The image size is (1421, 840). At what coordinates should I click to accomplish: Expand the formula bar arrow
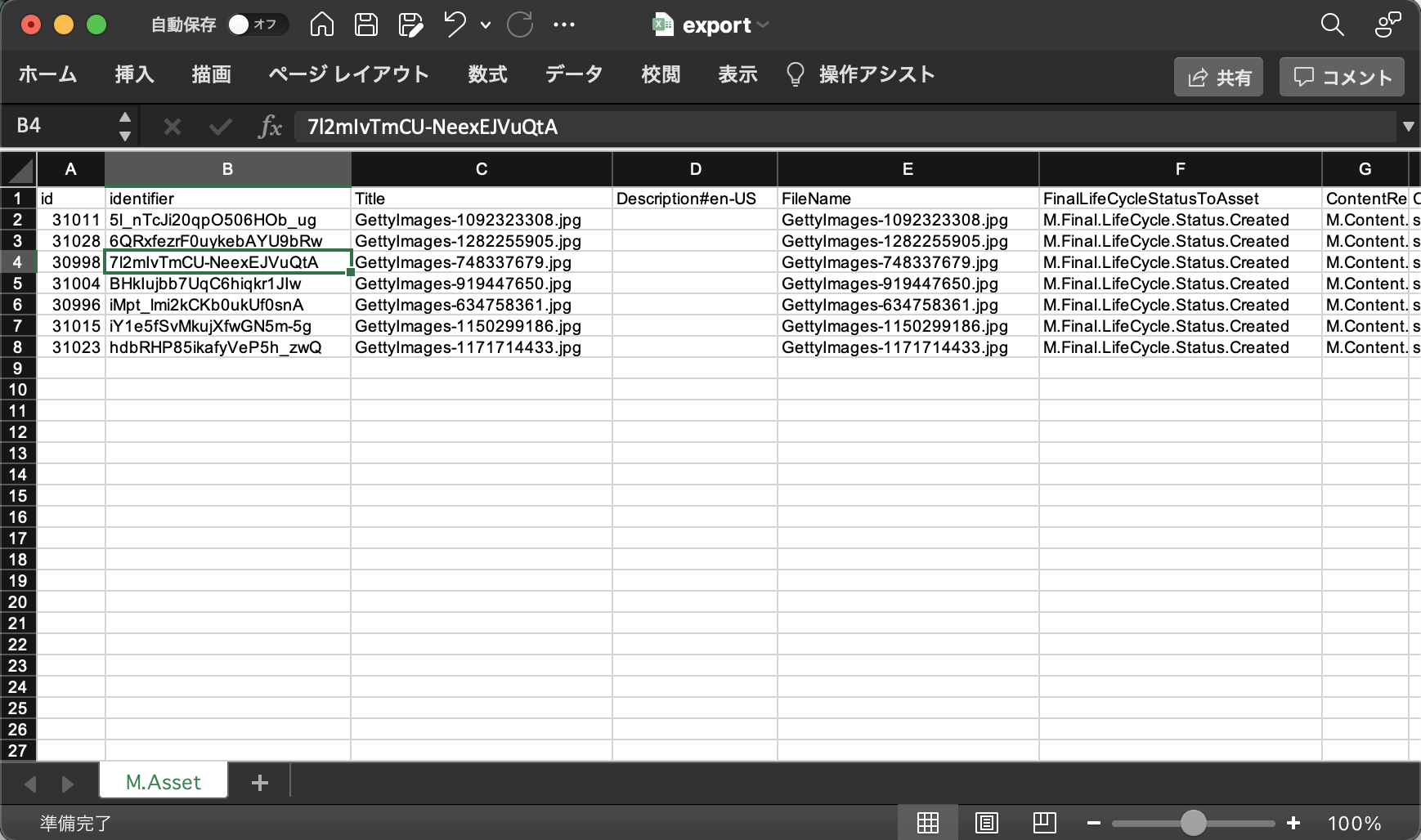(1408, 127)
